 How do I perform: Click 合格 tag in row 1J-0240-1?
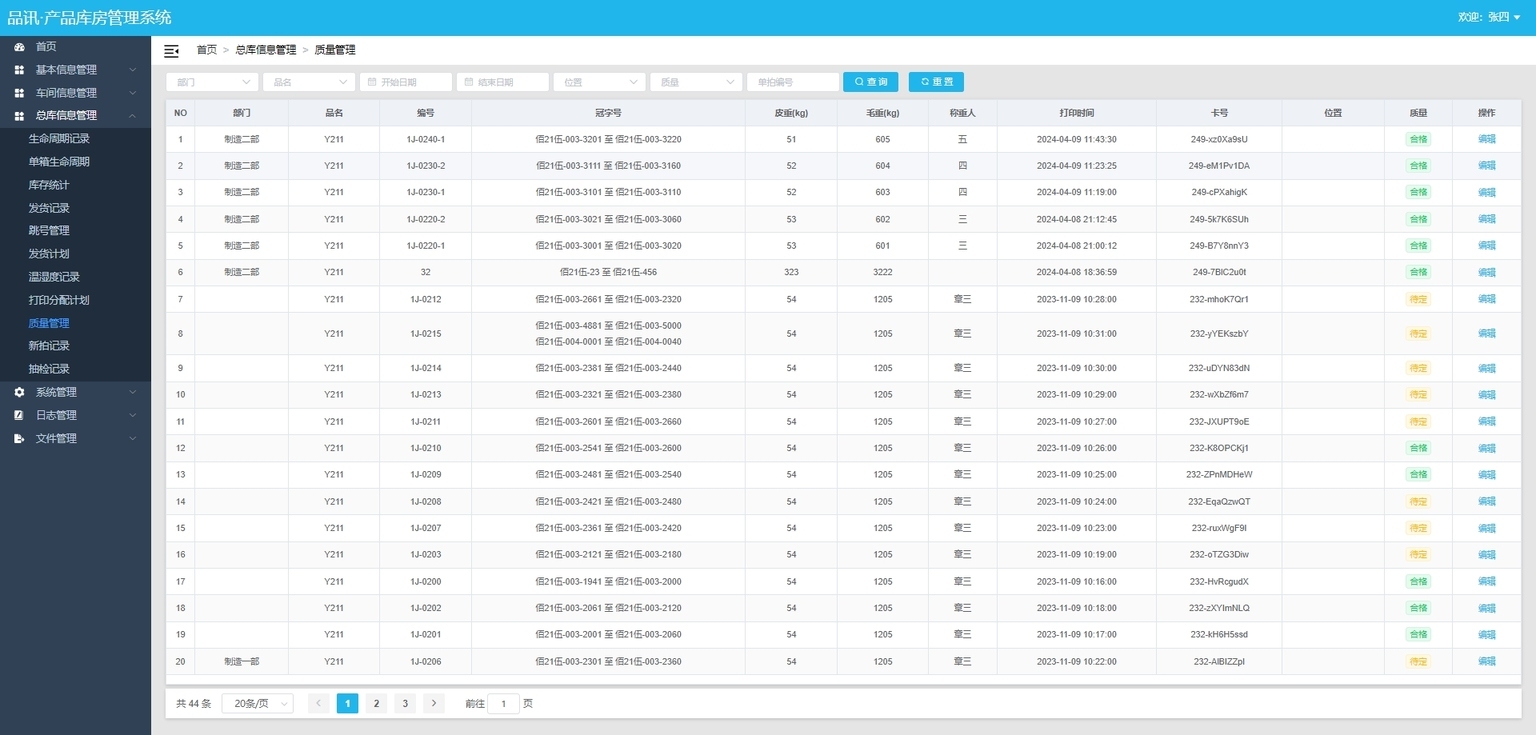pyautogui.click(x=1418, y=139)
